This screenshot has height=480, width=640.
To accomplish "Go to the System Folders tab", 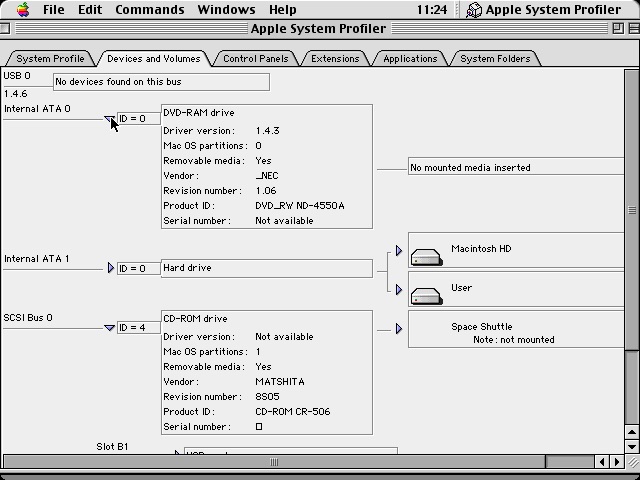I will pyautogui.click(x=495, y=59).
